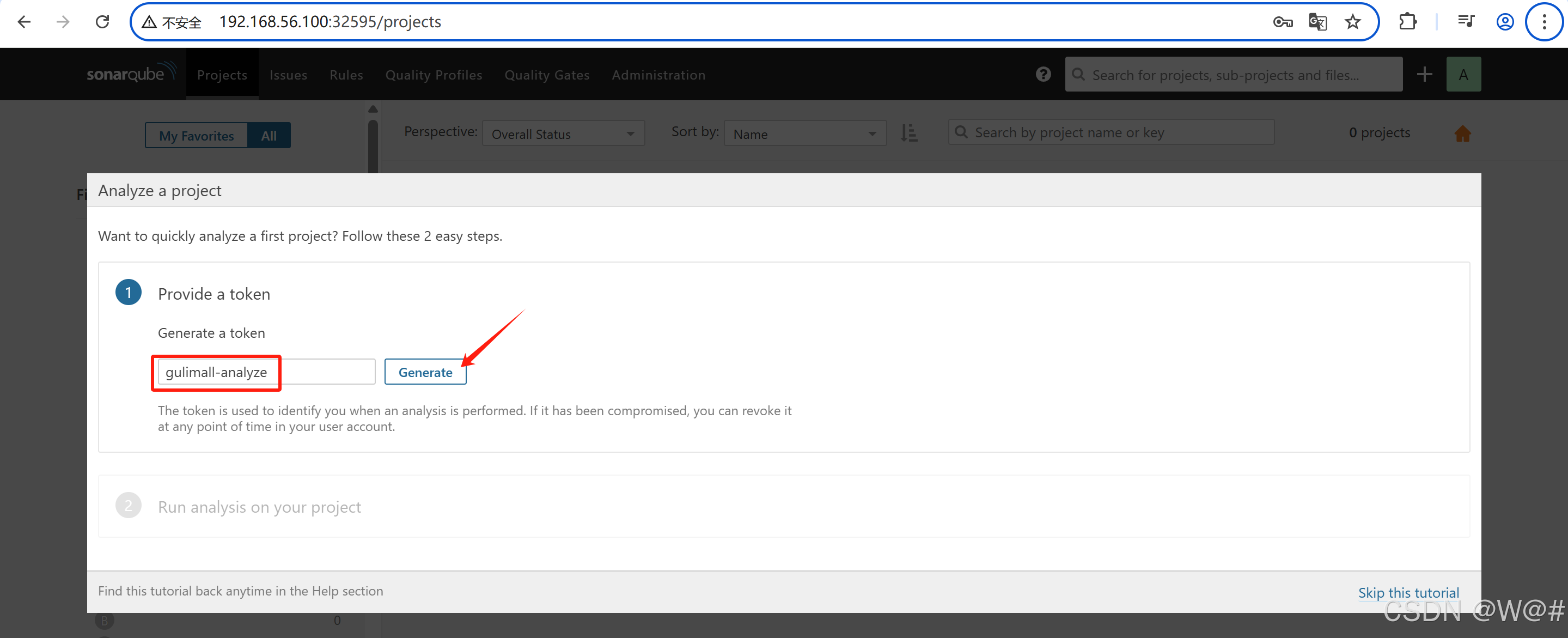Click the sidebar scroll-up arrow
The image size is (1568, 638).
(373, 108)
